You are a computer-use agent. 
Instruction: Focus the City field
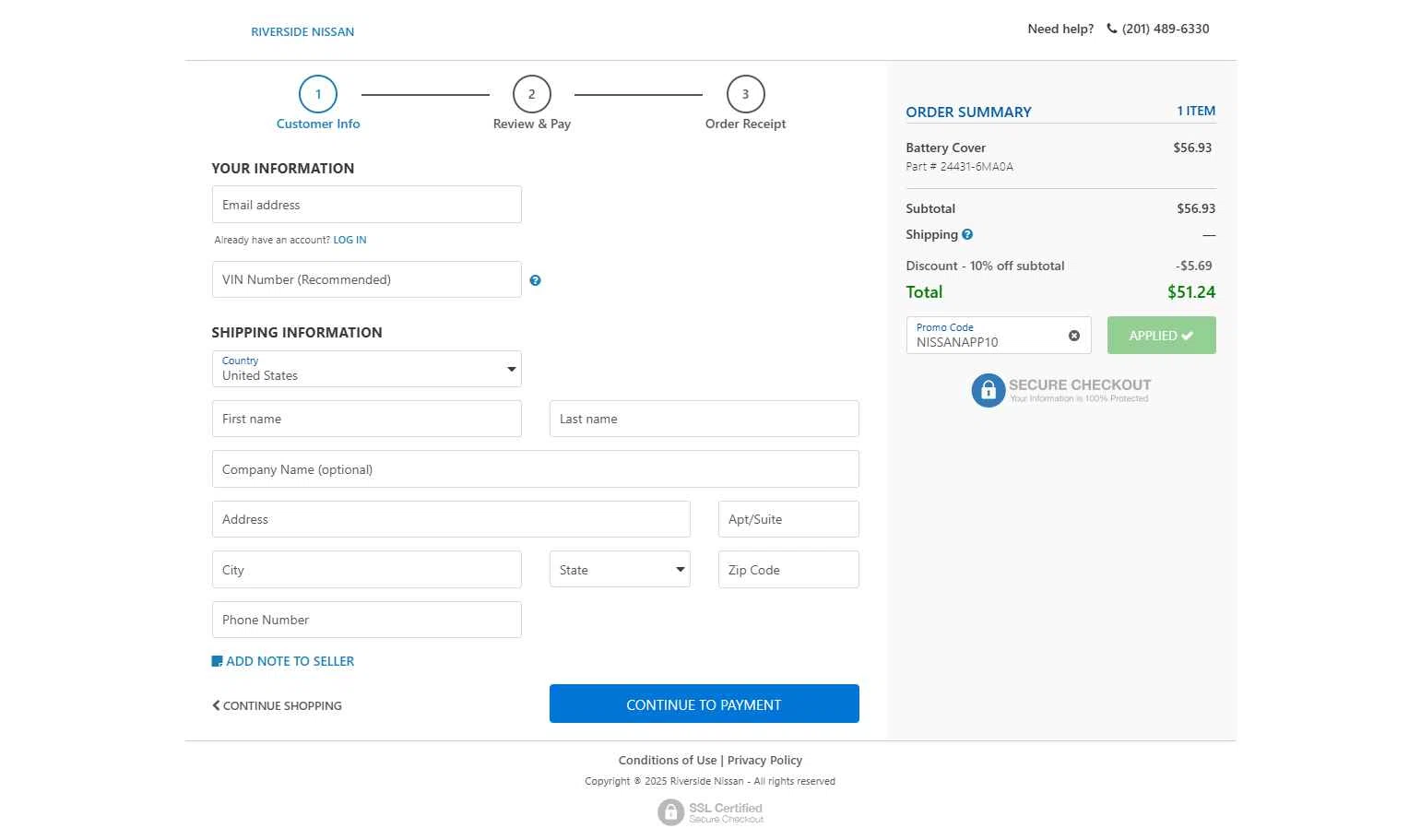point(367,570)
